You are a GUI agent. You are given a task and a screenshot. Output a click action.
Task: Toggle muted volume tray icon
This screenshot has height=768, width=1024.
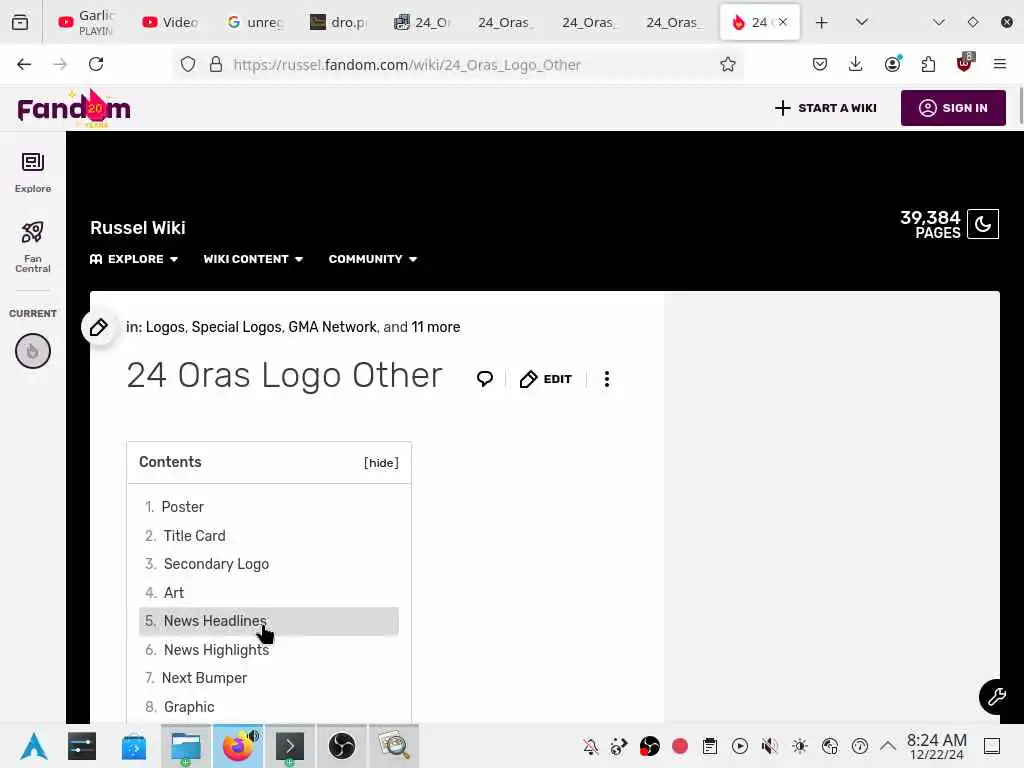[770, 746]
